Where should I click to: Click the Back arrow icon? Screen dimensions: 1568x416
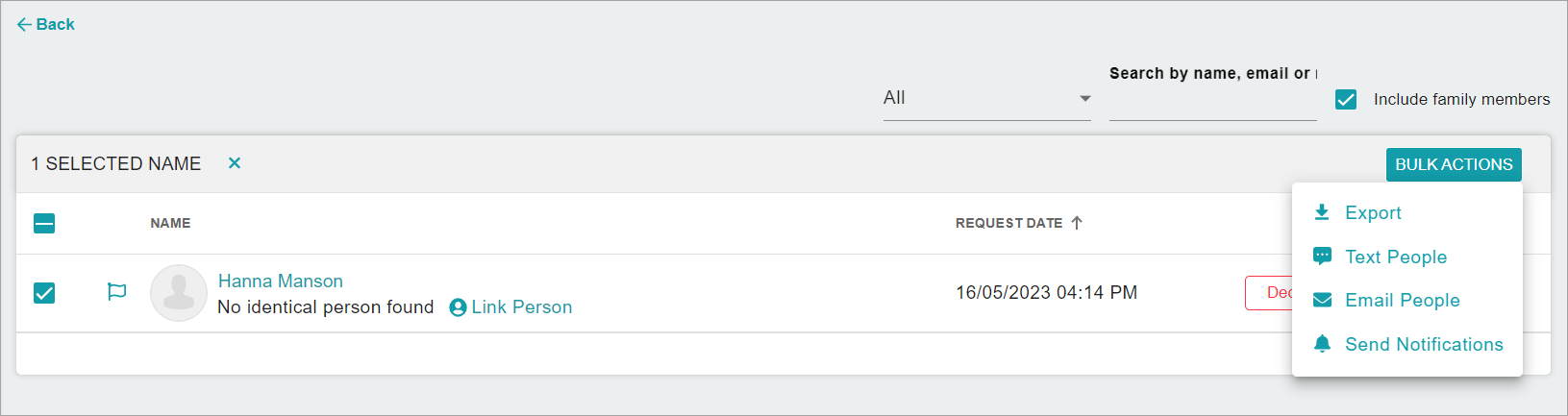24,25
